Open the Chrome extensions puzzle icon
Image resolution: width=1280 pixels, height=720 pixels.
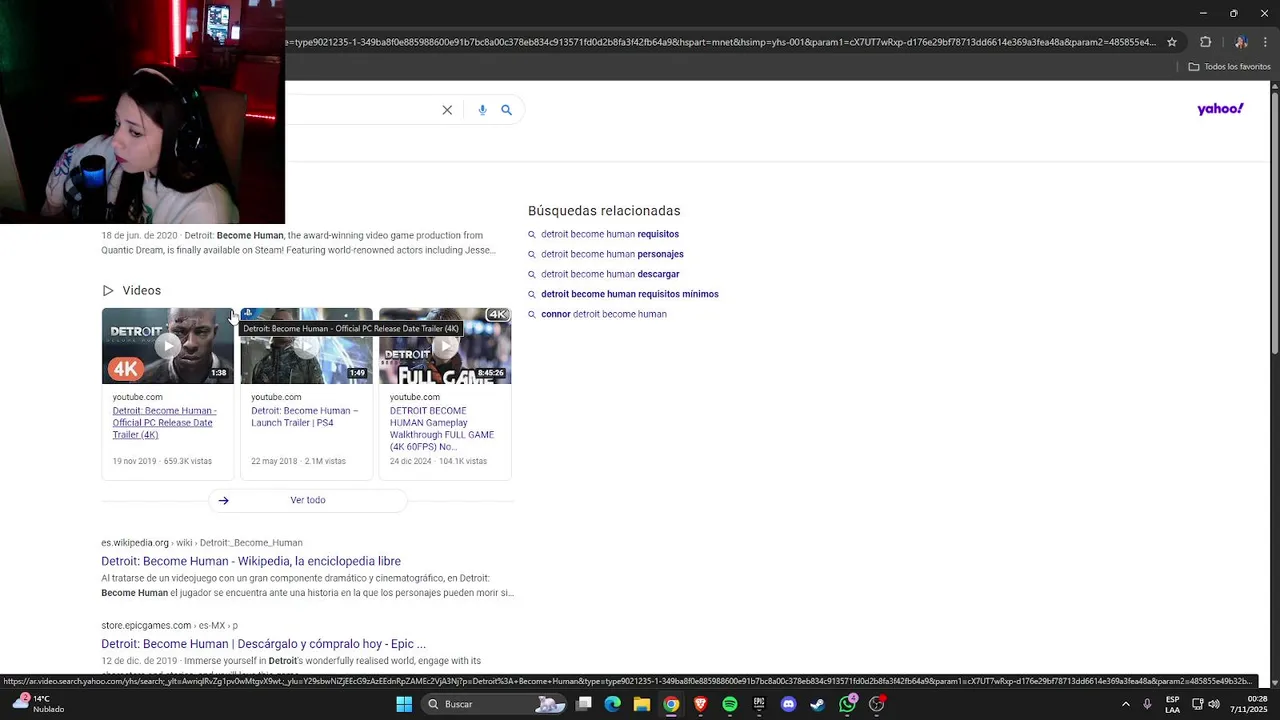coord(1205,42)
